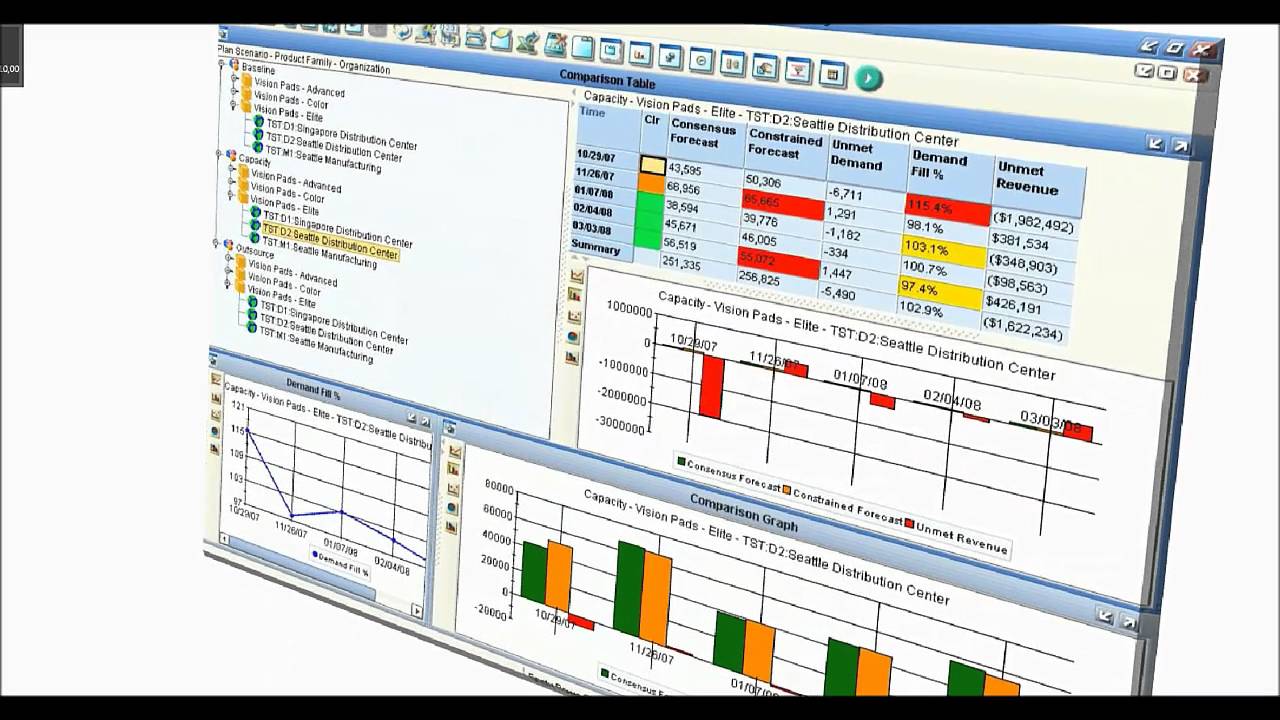The width and height of the screenshot is (1280, 720).
Task: Expand Vision Pads - Color under Baseline
Action: (x=233, y=92)
